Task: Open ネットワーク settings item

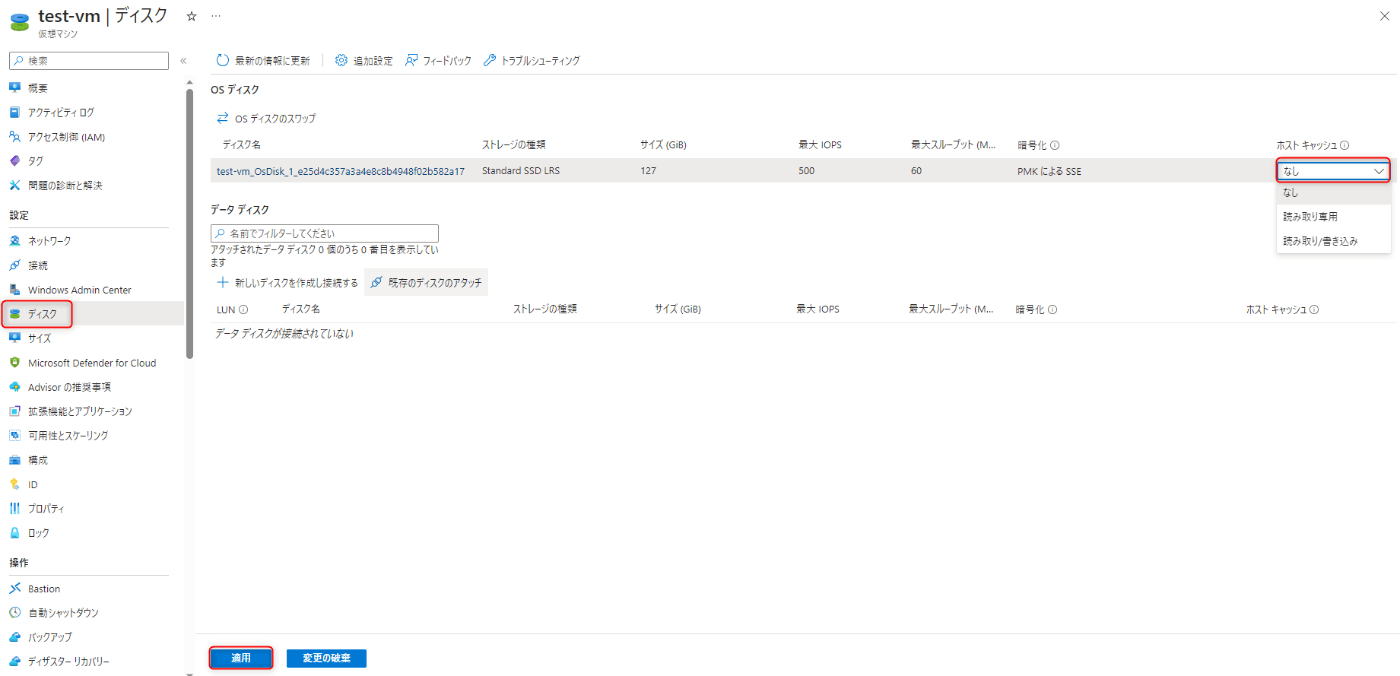Action: coord(49,241)
